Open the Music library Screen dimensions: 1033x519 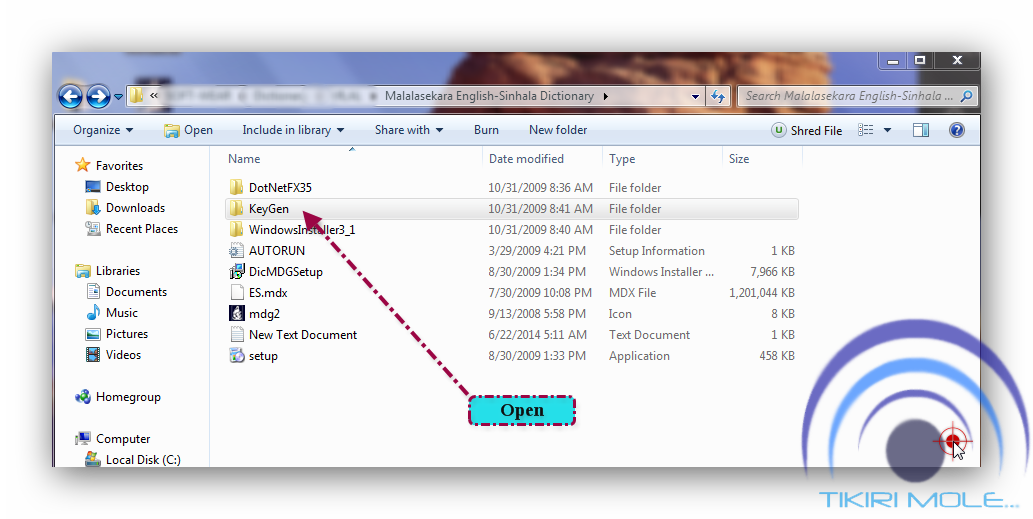click(x=111, y=313)
